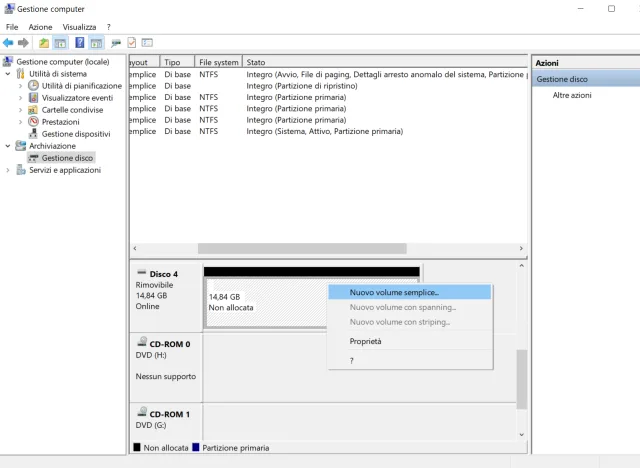Click the blue Help question mark toolbar icon
Image resolution: width=640 pixels, height=468 pixels.
tap(80, 43)
